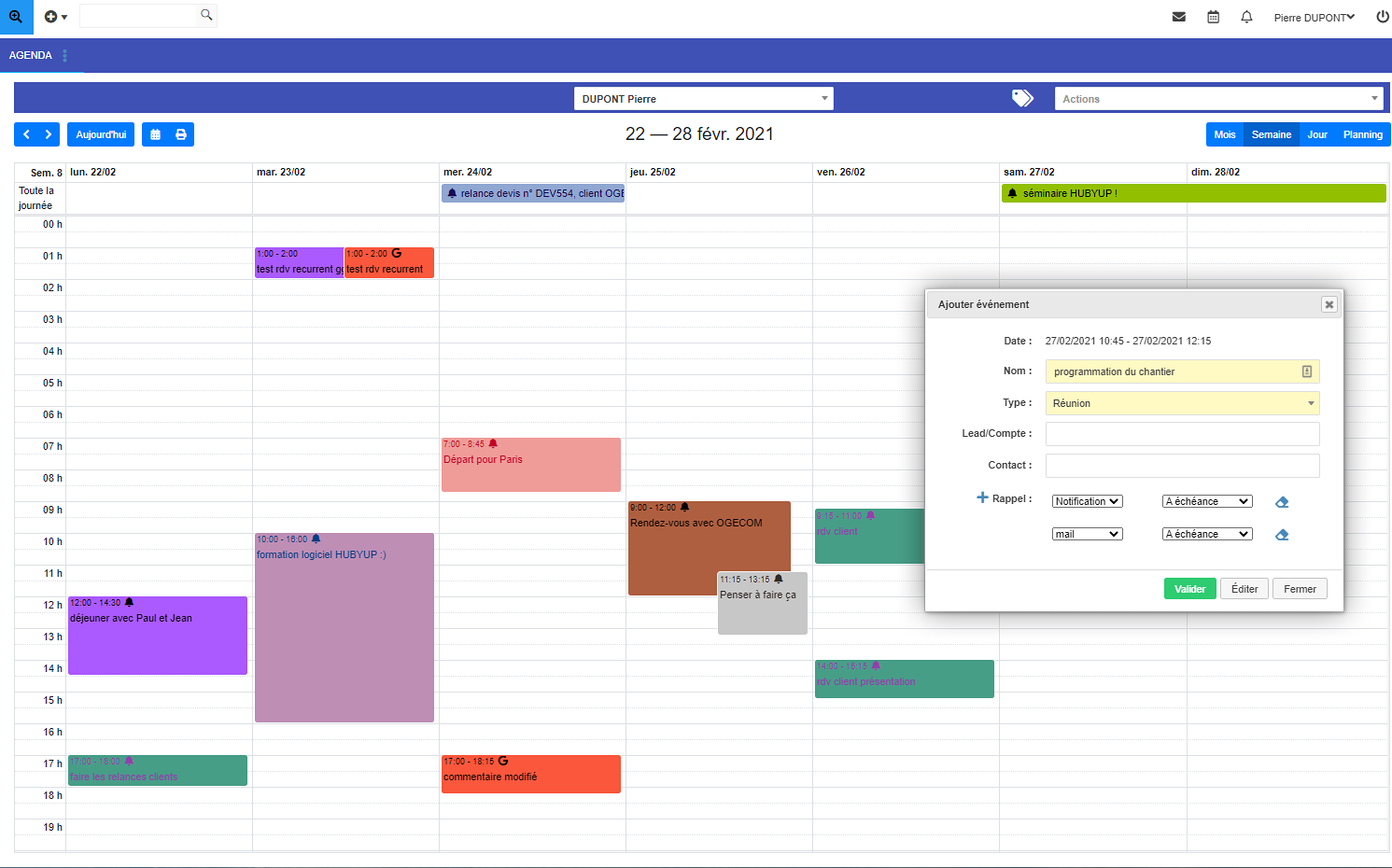The image size is (1392, 868).
Task: Click the icon inside the Nom field
Action: point(1307,371)
